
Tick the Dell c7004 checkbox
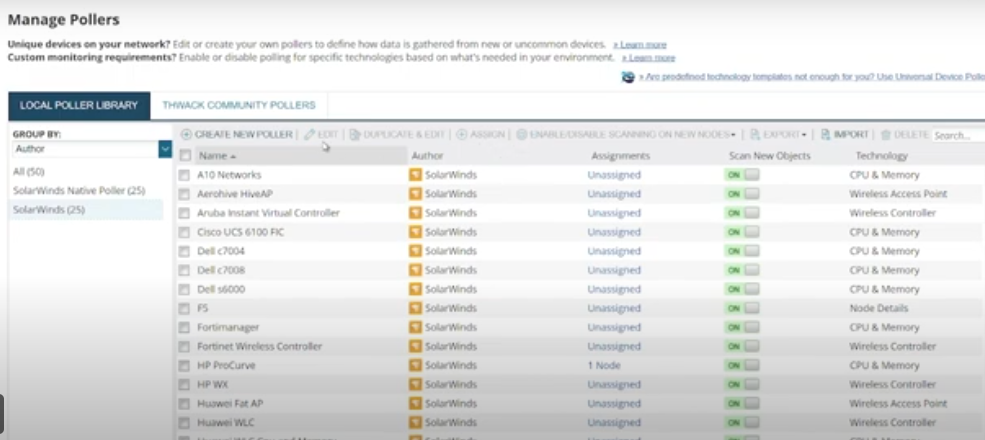pos(183,251)
